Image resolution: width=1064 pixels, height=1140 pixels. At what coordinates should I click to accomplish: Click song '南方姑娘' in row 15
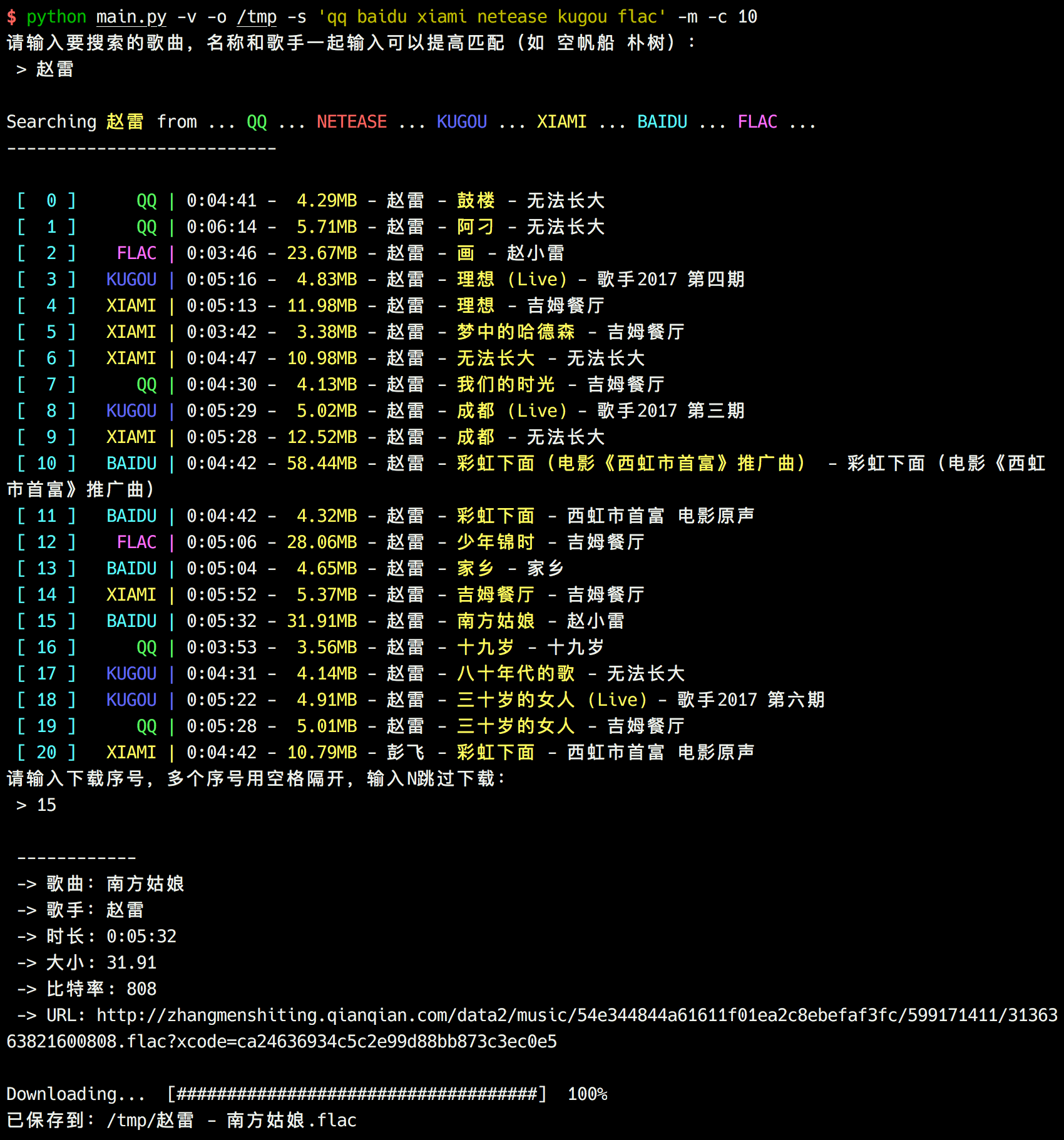click(x=496, y=621)
